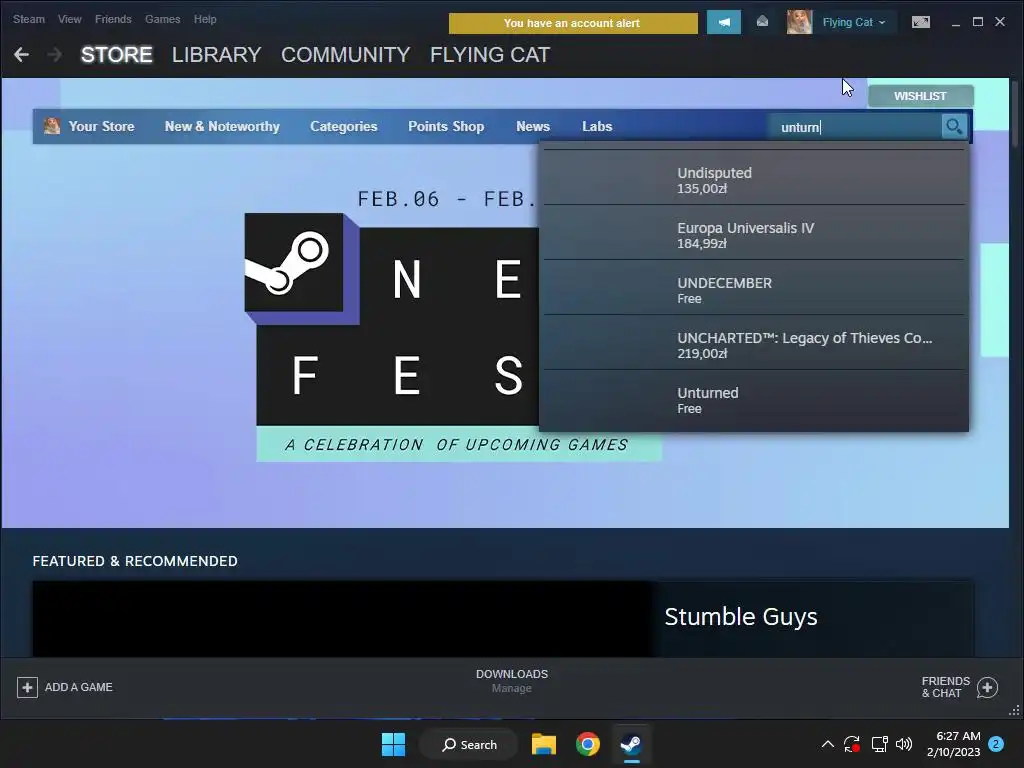The height and width of the screenshot is (768, 1024).
Task: Open the Your Store menu
Action: coord(101,126)
